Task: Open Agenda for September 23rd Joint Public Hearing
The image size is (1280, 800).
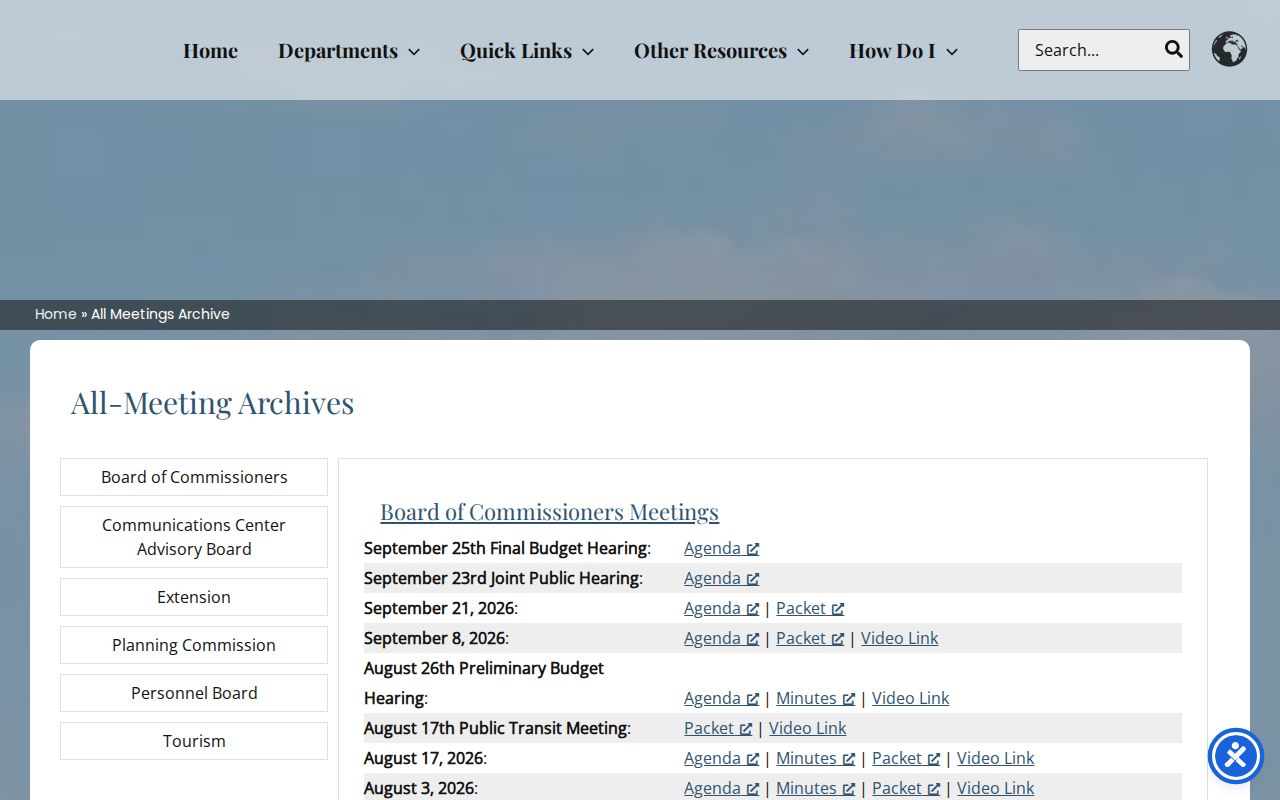Action: [721, 578]
